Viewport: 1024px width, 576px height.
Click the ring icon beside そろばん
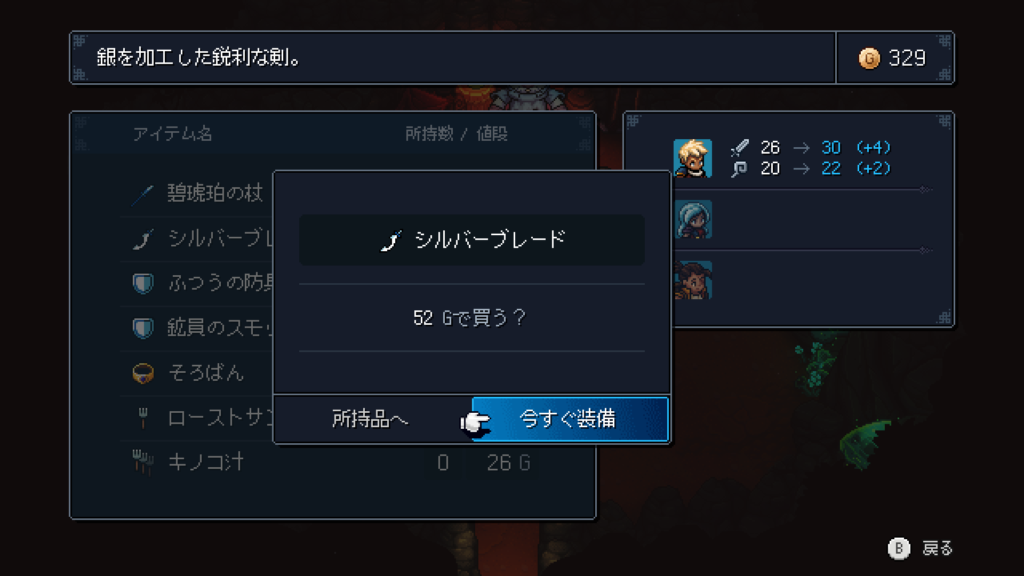click(143, 373)
